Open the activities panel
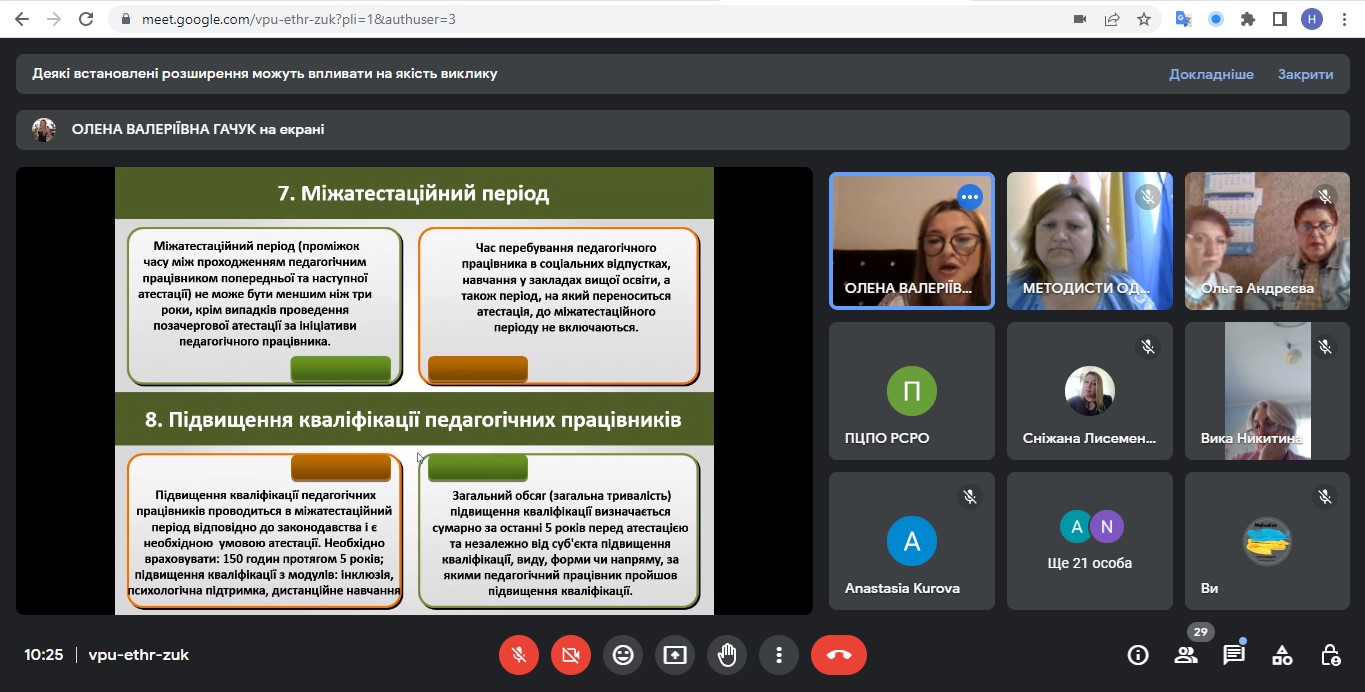This screenshot has height=692, width=1365. tap(1282, 655)
